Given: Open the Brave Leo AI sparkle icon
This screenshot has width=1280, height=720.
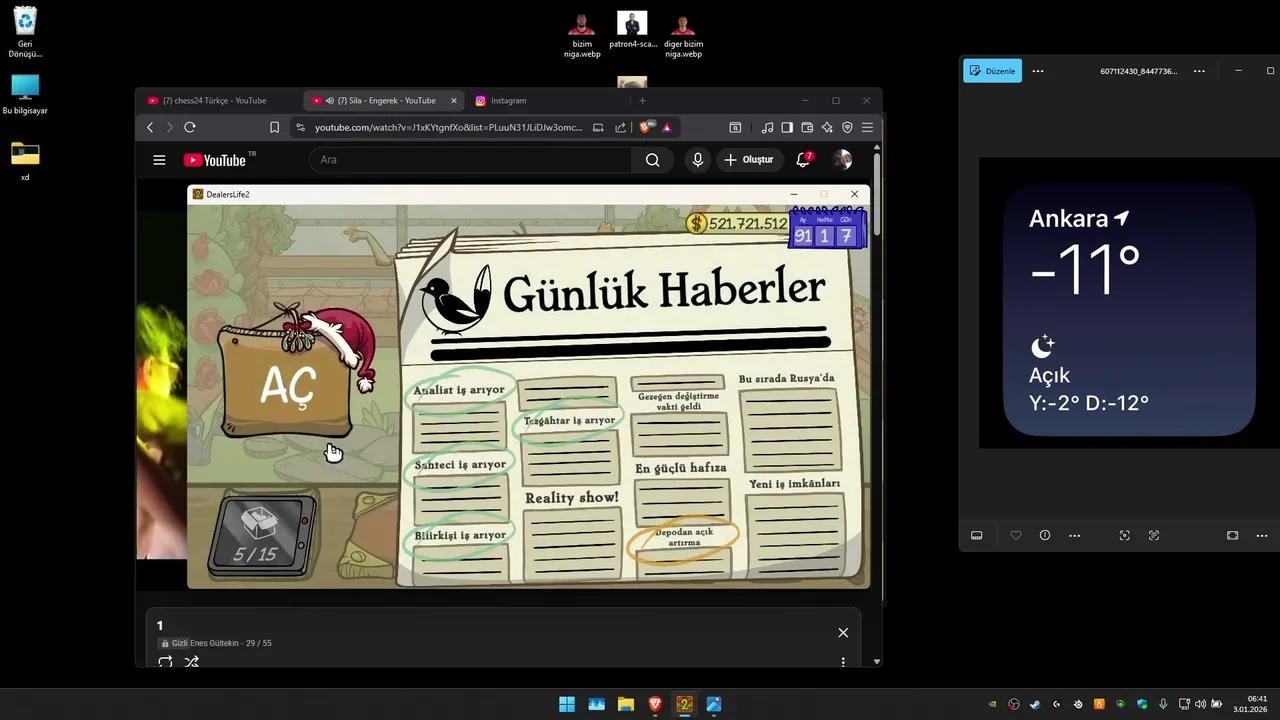Looking at the screenshot, I should tap(827, 127).
